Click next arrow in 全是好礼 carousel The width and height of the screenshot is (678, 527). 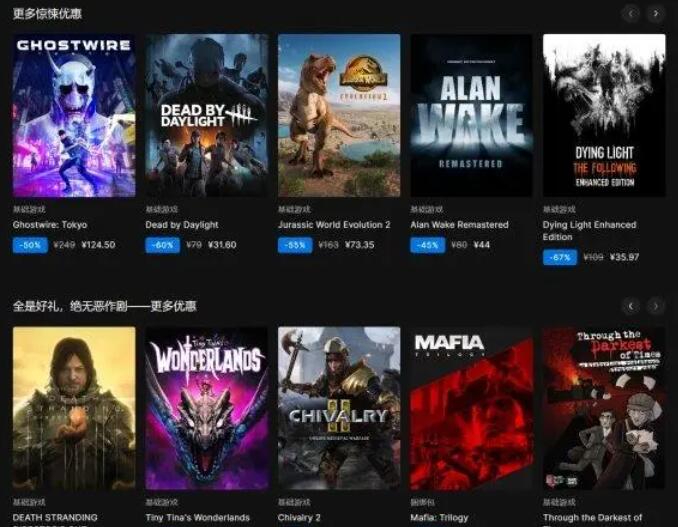pyautogui.click(x=656, y=306)
